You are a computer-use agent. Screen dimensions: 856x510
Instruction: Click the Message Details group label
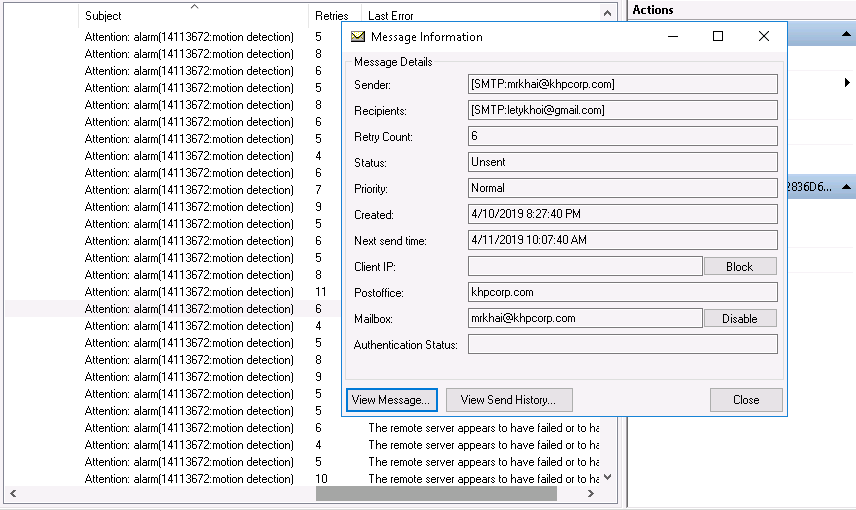click(x=393, y=62)
